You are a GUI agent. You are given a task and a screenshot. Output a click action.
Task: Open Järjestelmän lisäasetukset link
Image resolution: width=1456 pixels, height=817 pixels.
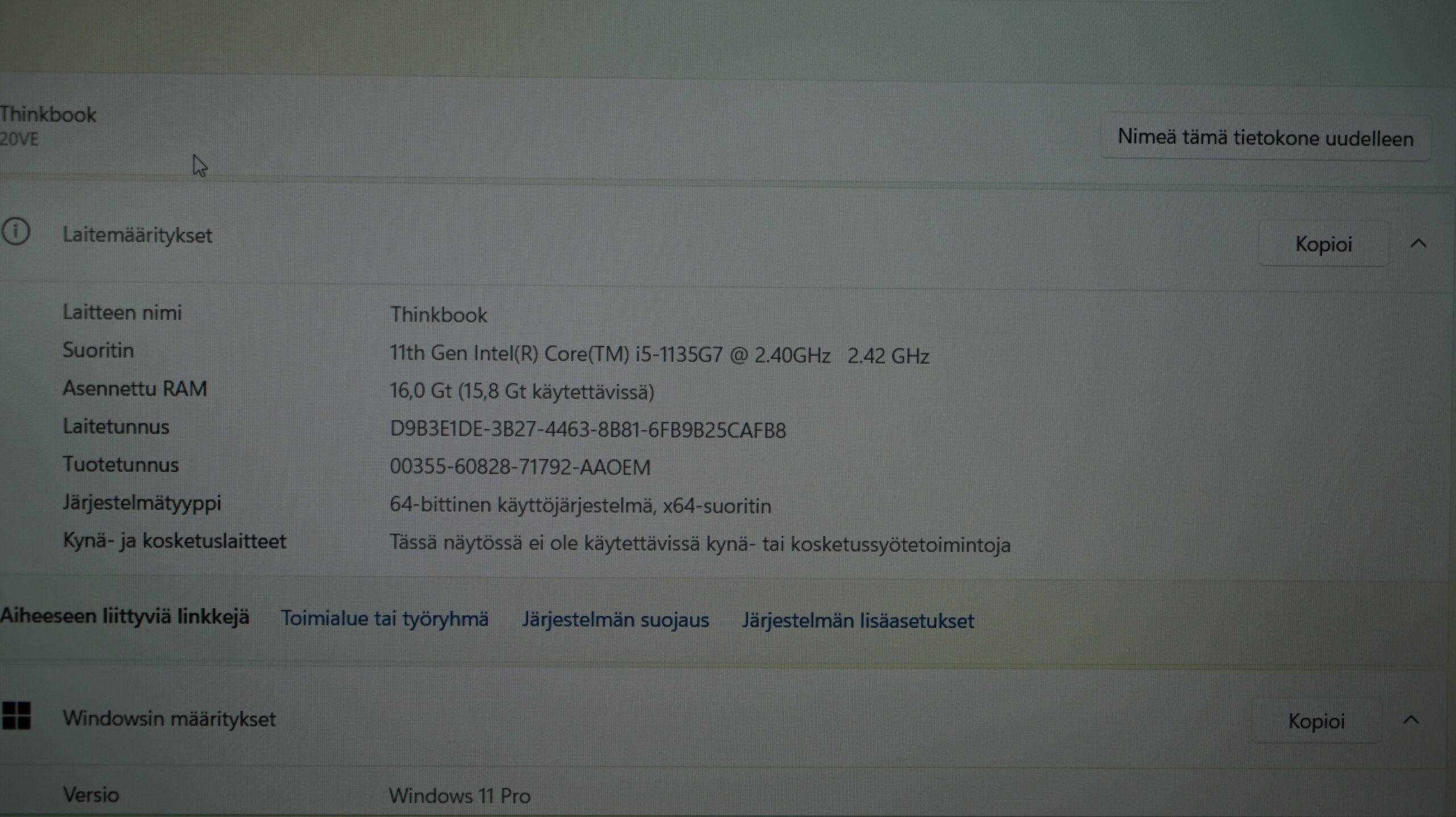tap(858, 621)
